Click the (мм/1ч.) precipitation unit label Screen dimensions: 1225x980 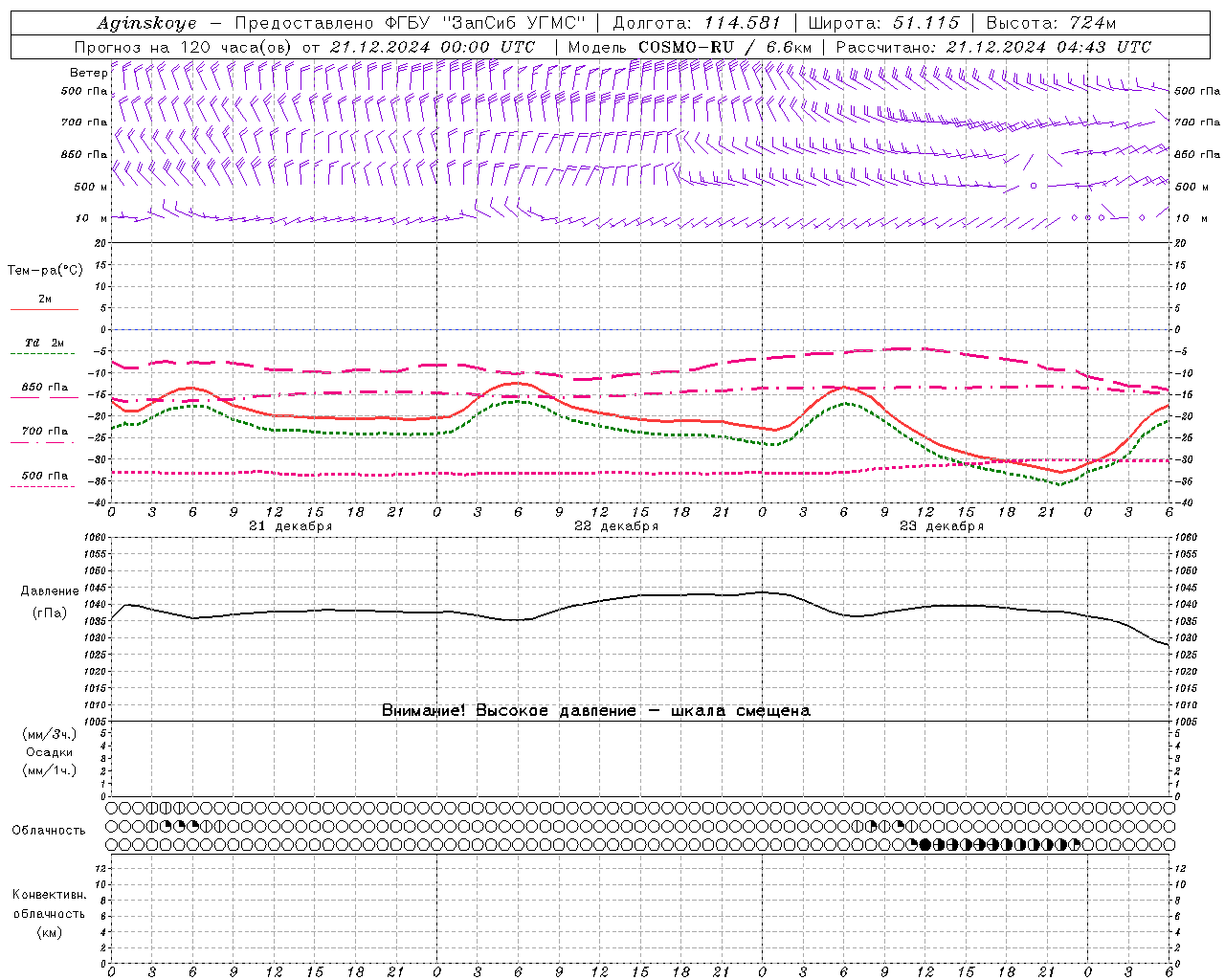tap(50, 770)
